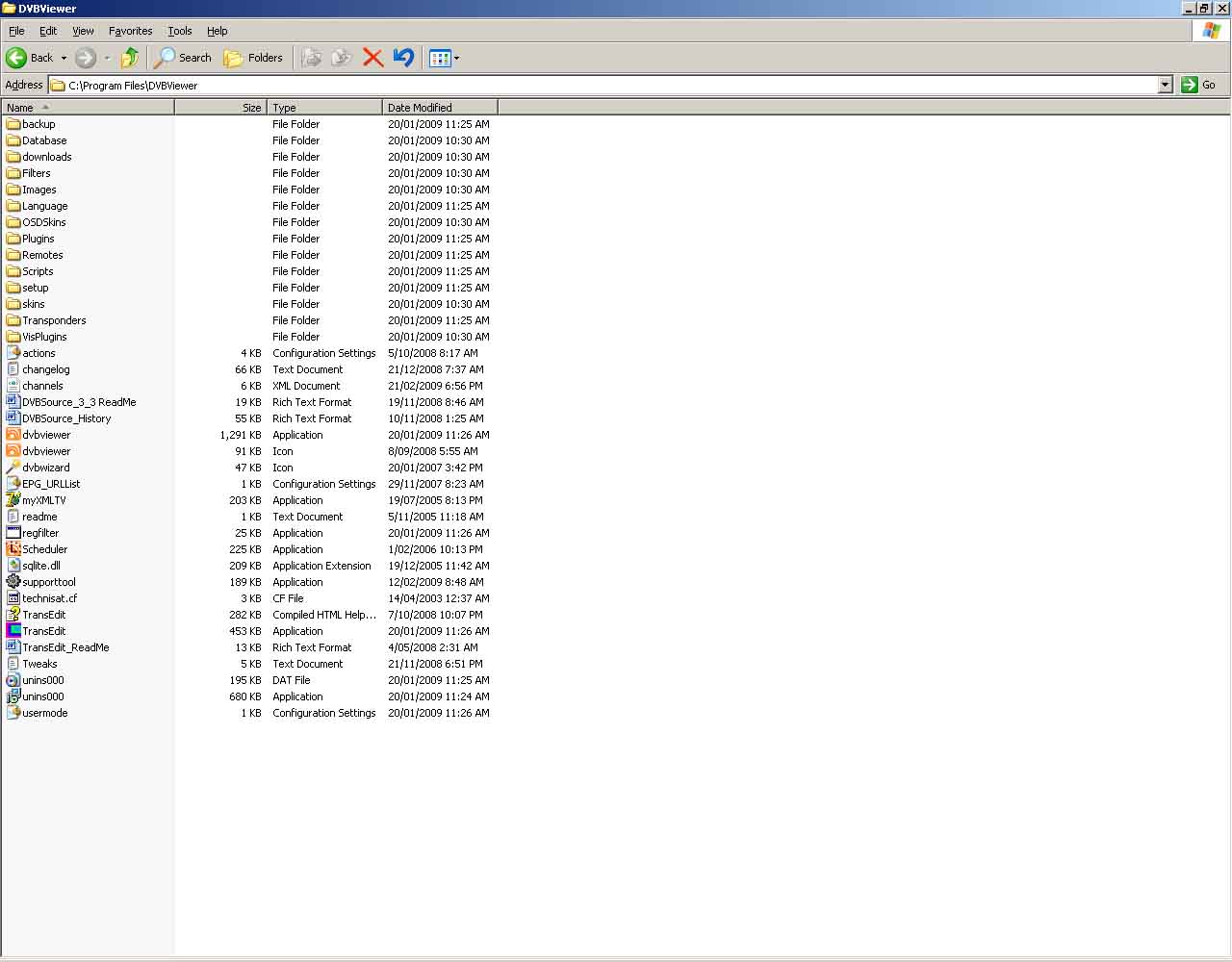Viewport: 1232px width, 962px height.
Task: Open the File menu
Action: pyautogui.click(x=16, y=31)
